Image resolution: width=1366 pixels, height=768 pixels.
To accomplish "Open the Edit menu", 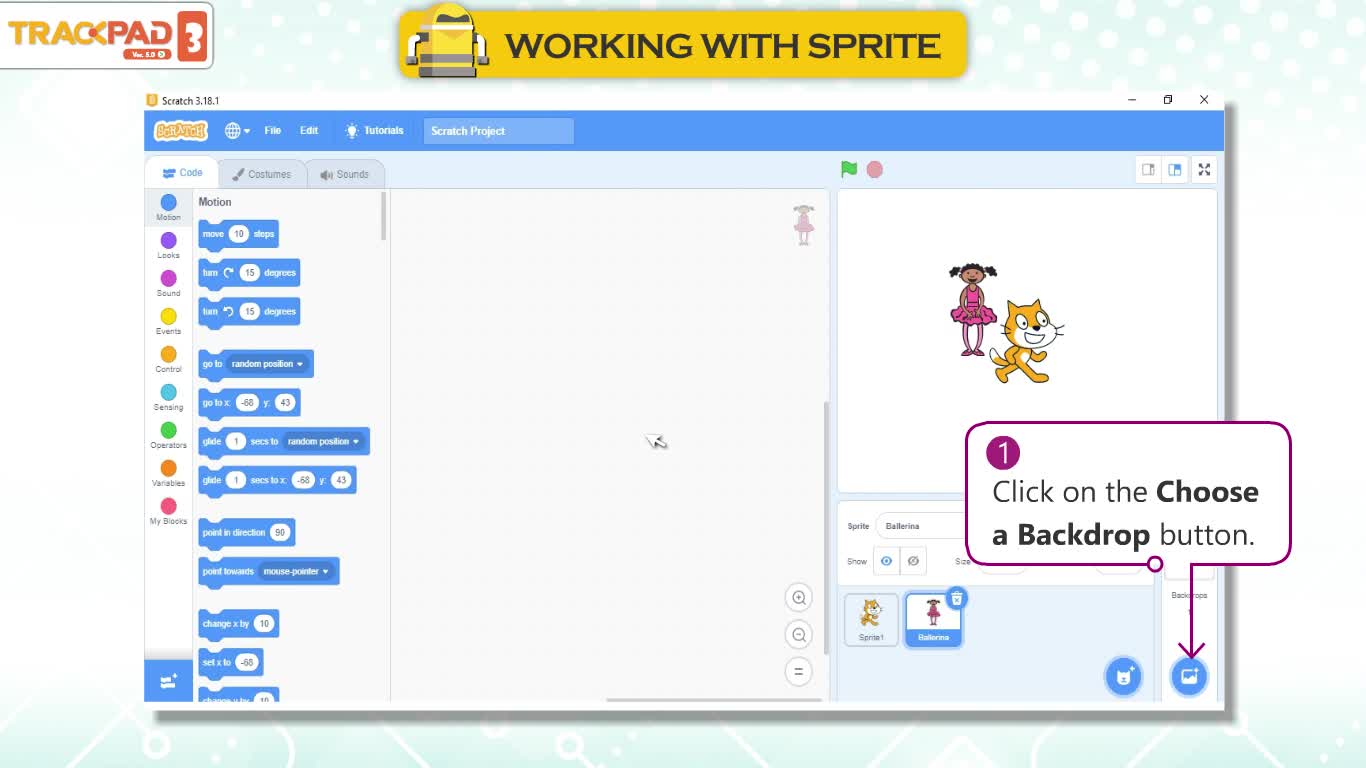I will [x=309, y=131].
